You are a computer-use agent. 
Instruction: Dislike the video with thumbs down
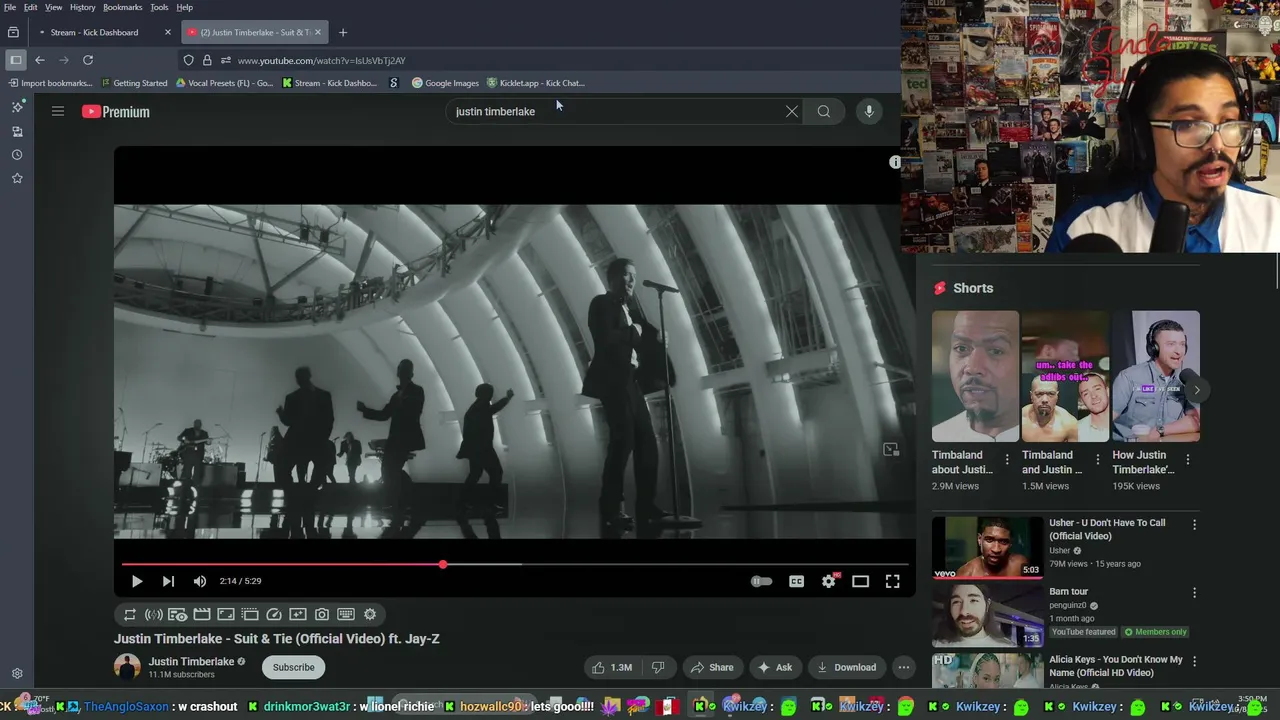(x=658, y=667)
